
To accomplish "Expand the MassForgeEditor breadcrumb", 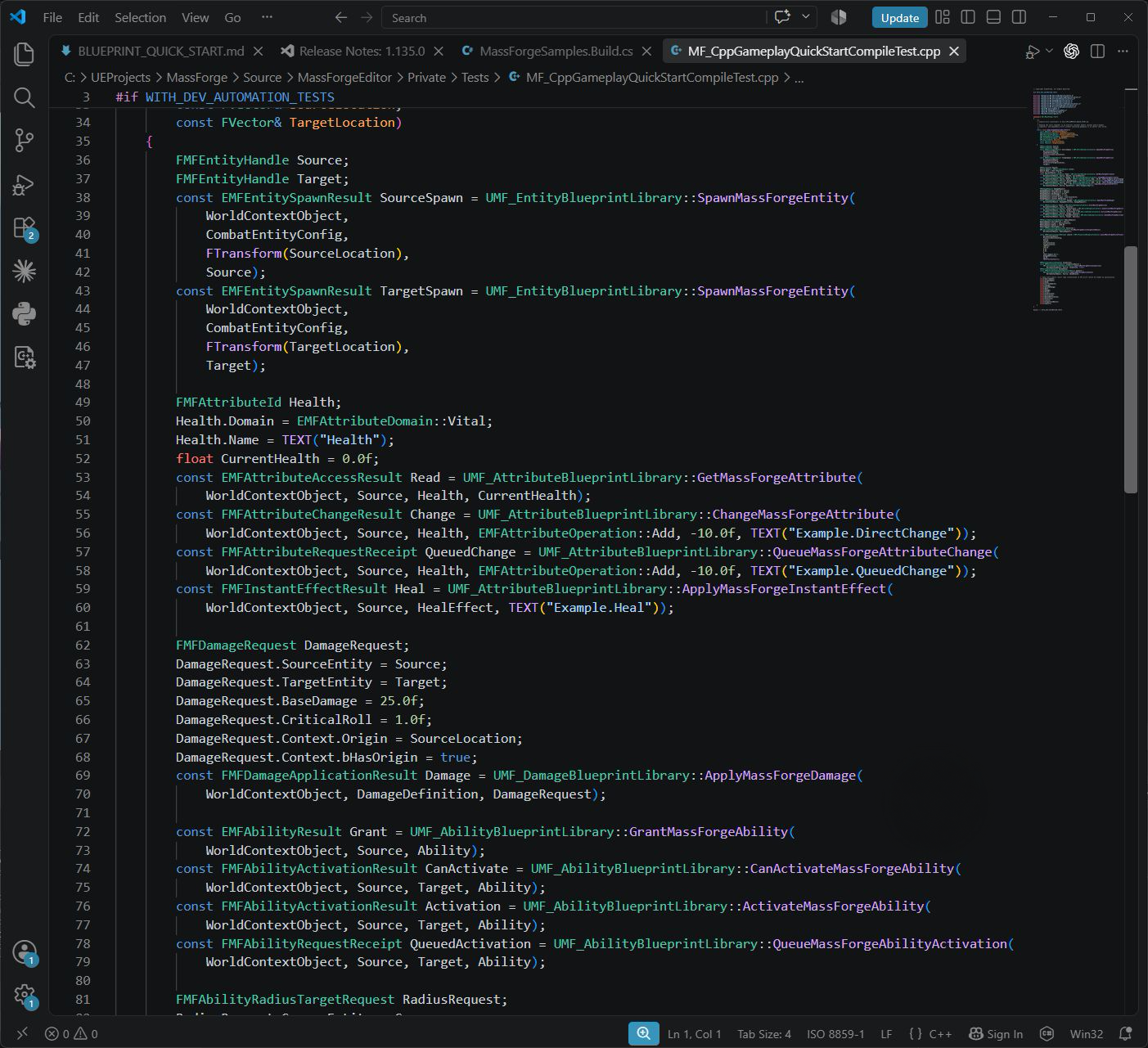I will pos(344,77).
